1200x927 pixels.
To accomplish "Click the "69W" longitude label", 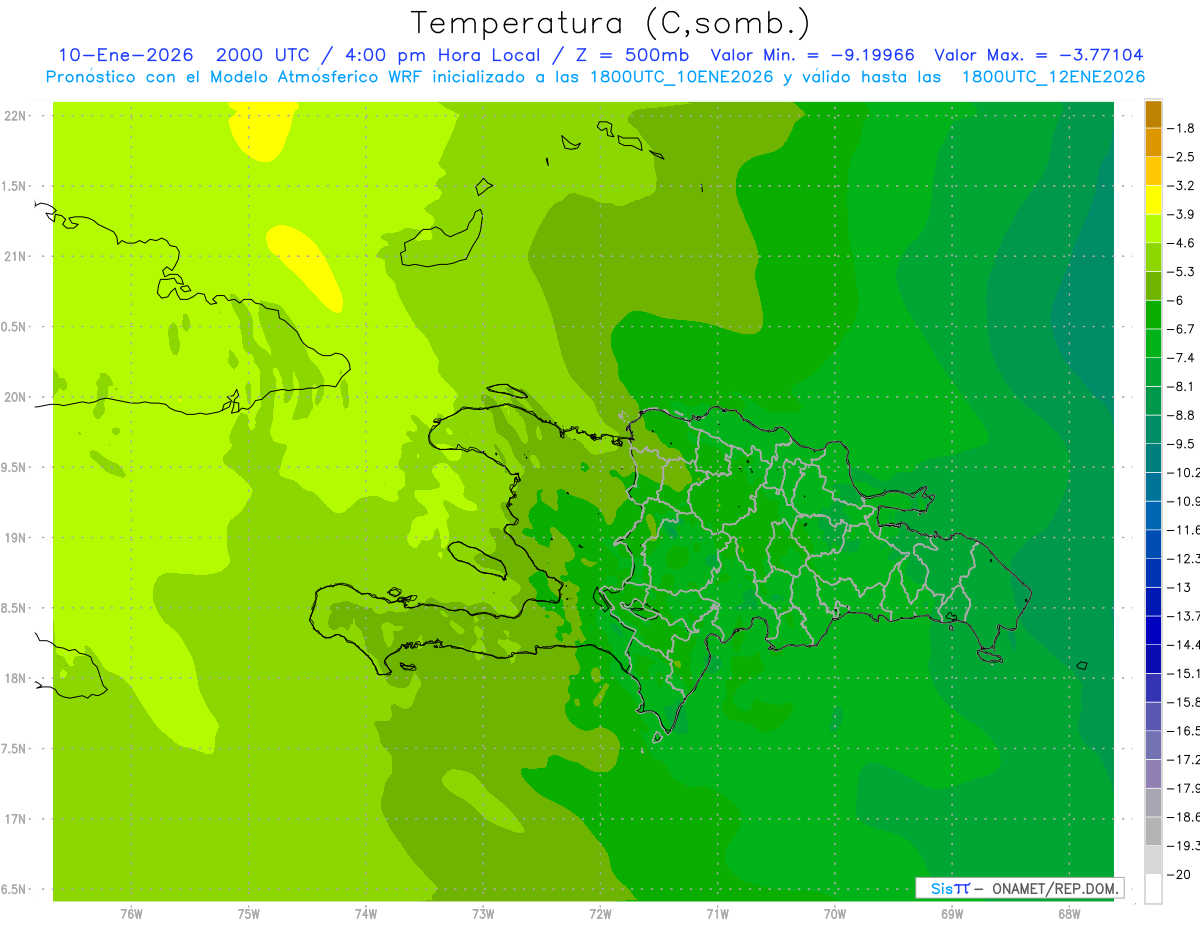I will coord(951,914).
